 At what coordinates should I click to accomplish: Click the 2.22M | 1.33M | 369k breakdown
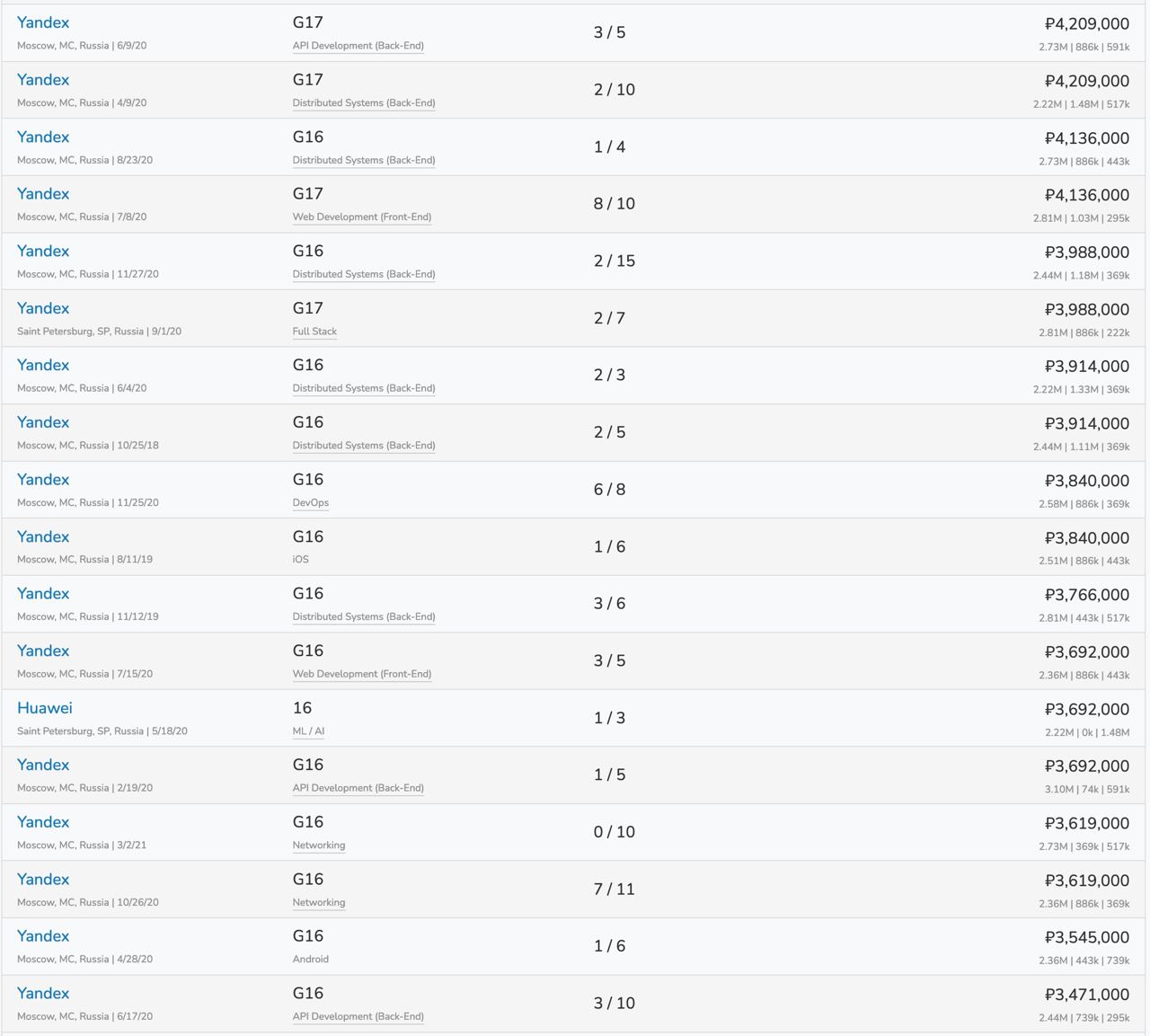(x=1082, y=390)
